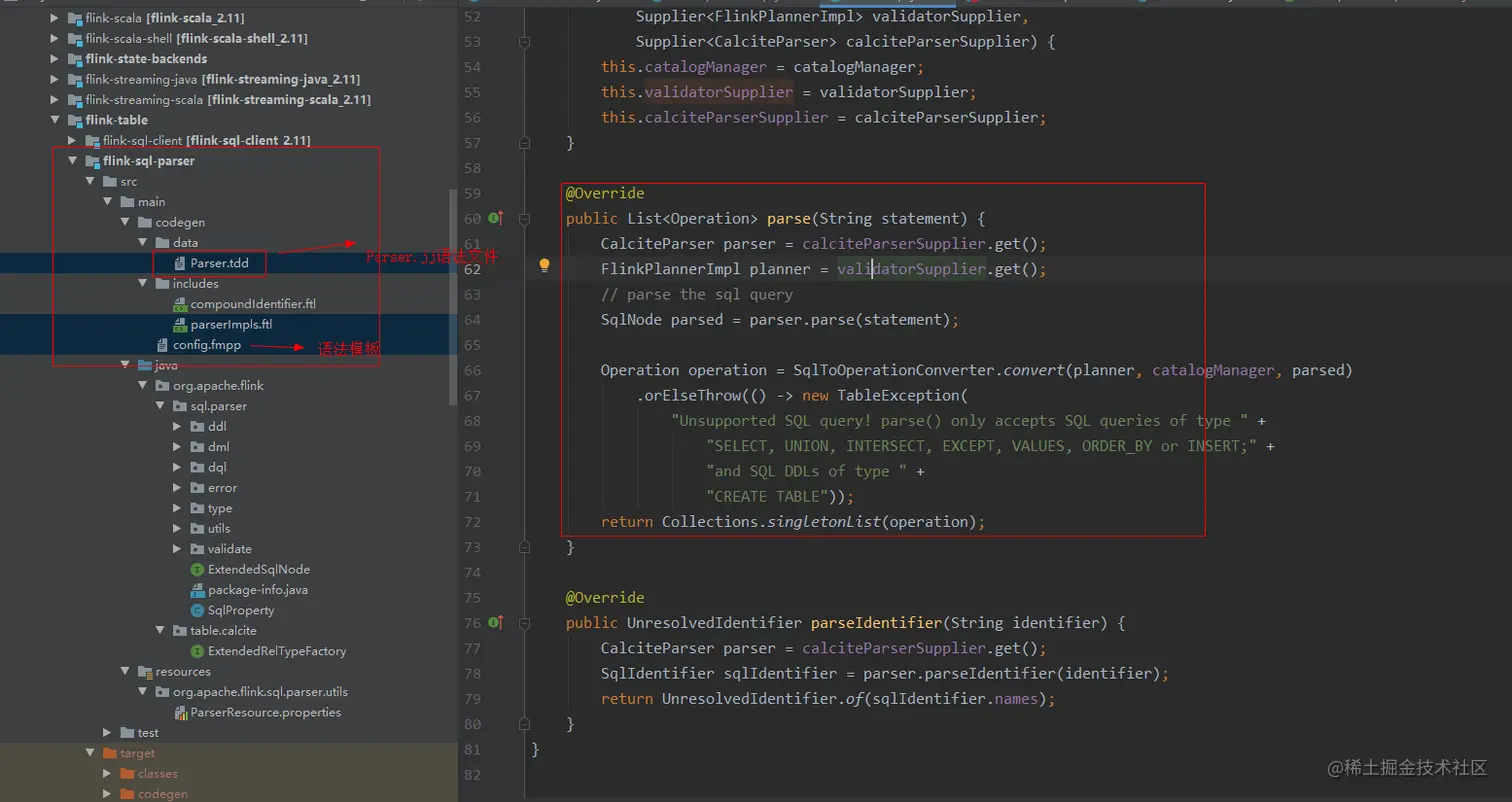1512x802 pixels.
Task: Click the resources folder icon
Action: (x=145, y=671)
